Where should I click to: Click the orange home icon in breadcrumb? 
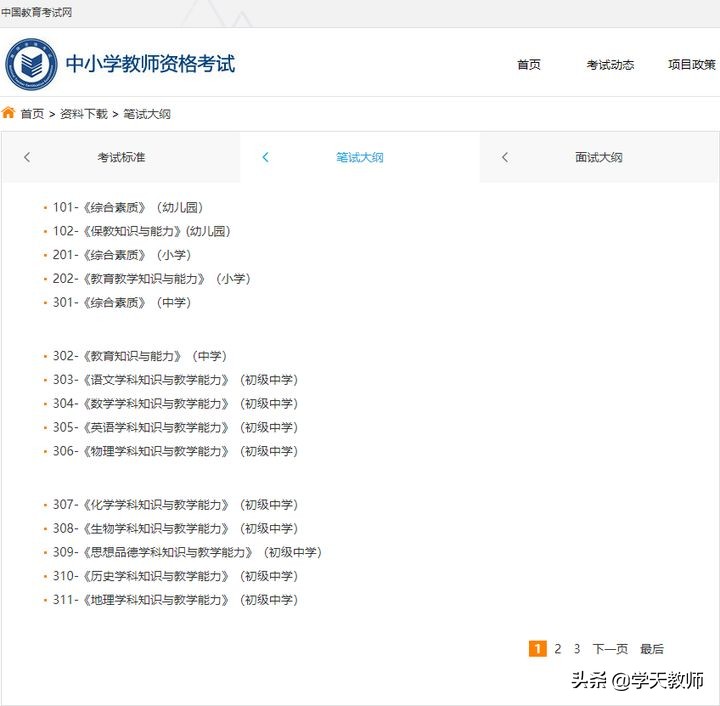pos(8,112)
